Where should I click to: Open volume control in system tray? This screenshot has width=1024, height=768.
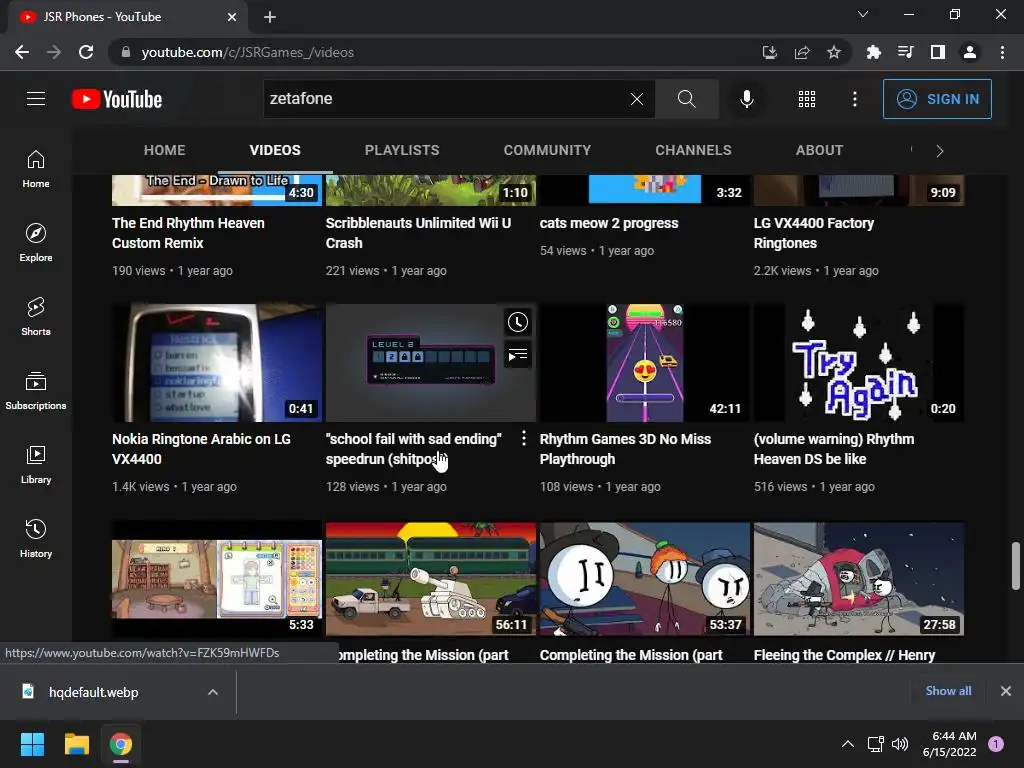pos(900,744)
